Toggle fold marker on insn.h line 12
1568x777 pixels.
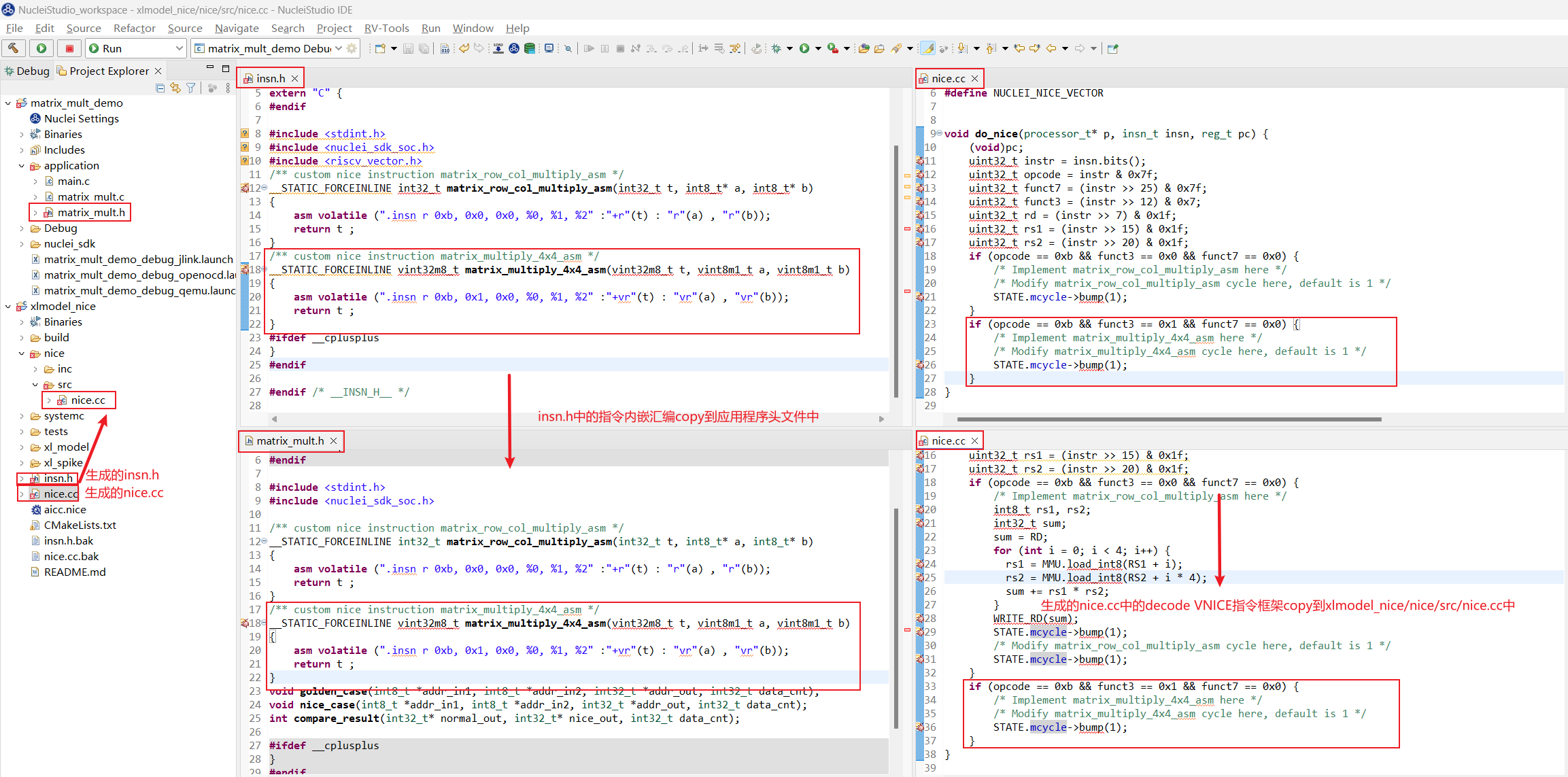[x=265, y=188]
